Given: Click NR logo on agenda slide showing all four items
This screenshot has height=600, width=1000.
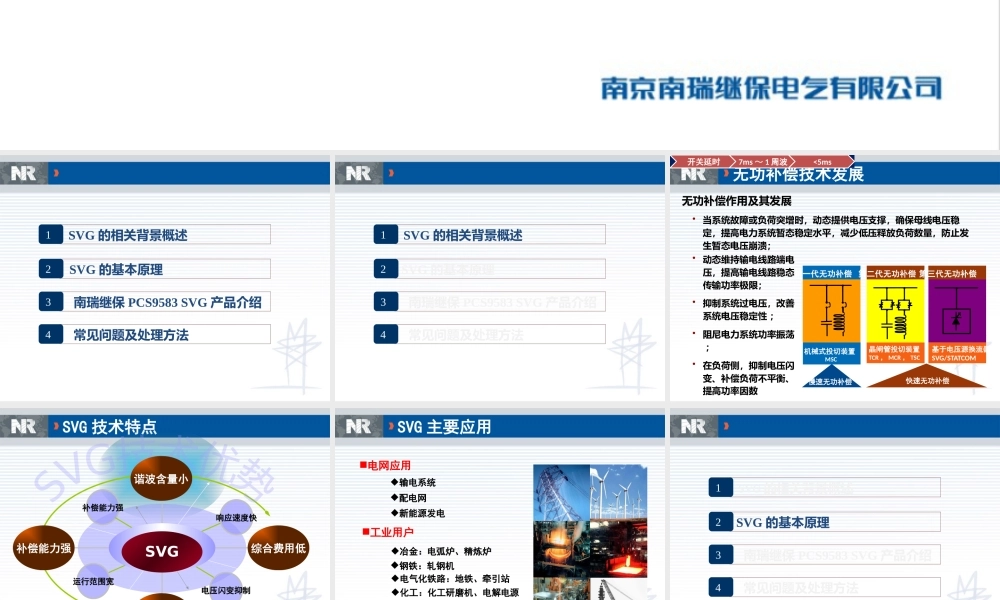Looking at the screenshot, I should (24, 173).
